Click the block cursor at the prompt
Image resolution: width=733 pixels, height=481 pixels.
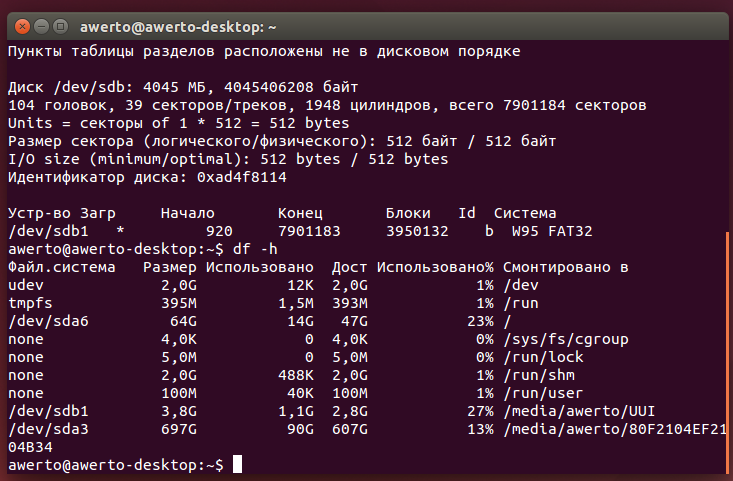click(237, 464)
